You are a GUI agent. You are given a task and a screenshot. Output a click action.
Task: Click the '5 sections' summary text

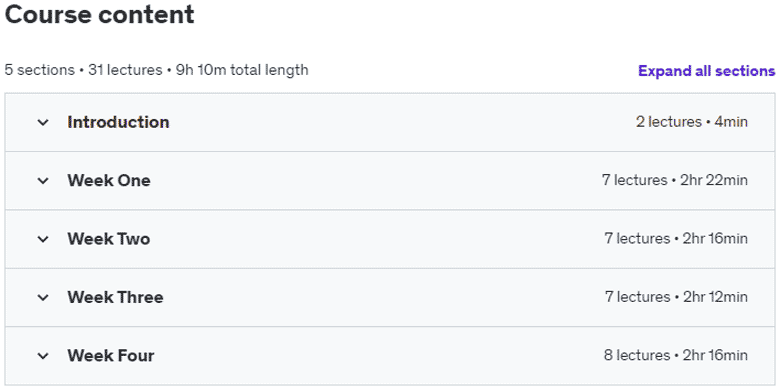click(39, 70)
